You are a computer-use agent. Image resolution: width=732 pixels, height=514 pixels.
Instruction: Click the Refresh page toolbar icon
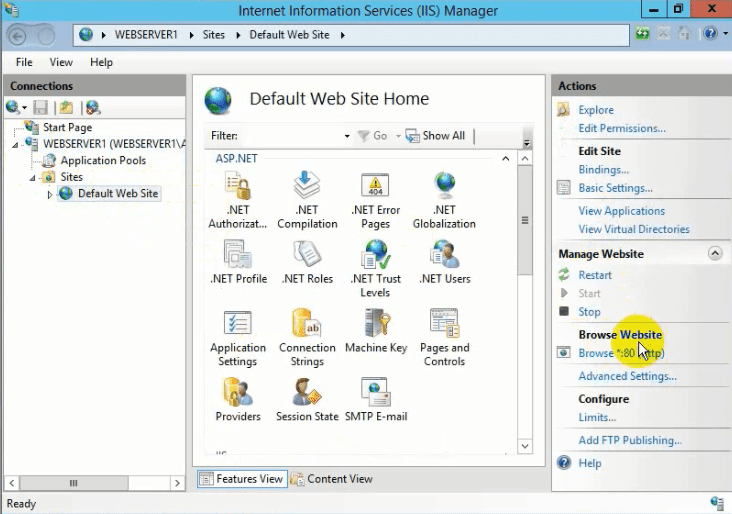[x=642, y=34]
